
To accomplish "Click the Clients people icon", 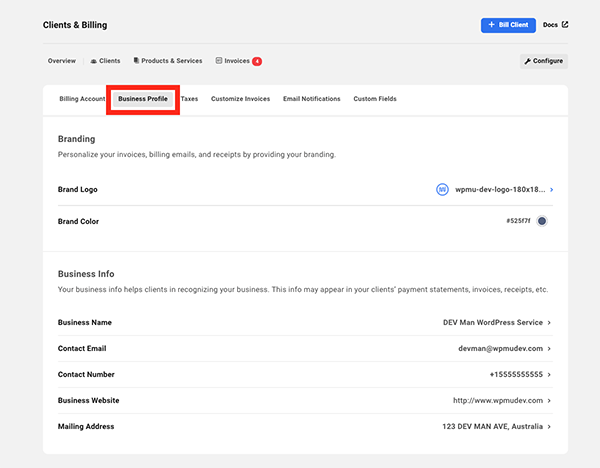I will (x=93, y=61).
